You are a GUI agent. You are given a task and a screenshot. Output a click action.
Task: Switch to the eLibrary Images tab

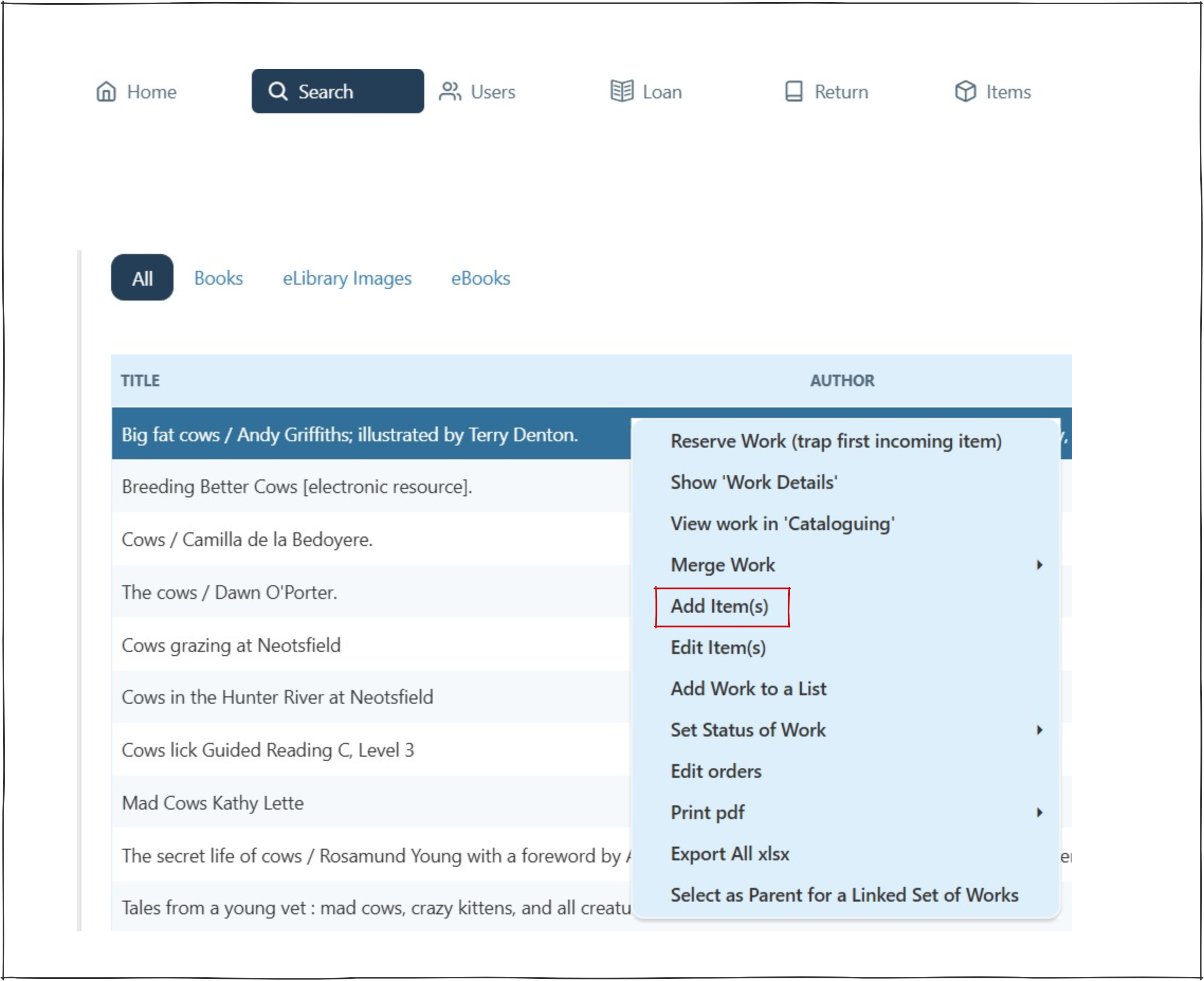coord(347,278)
